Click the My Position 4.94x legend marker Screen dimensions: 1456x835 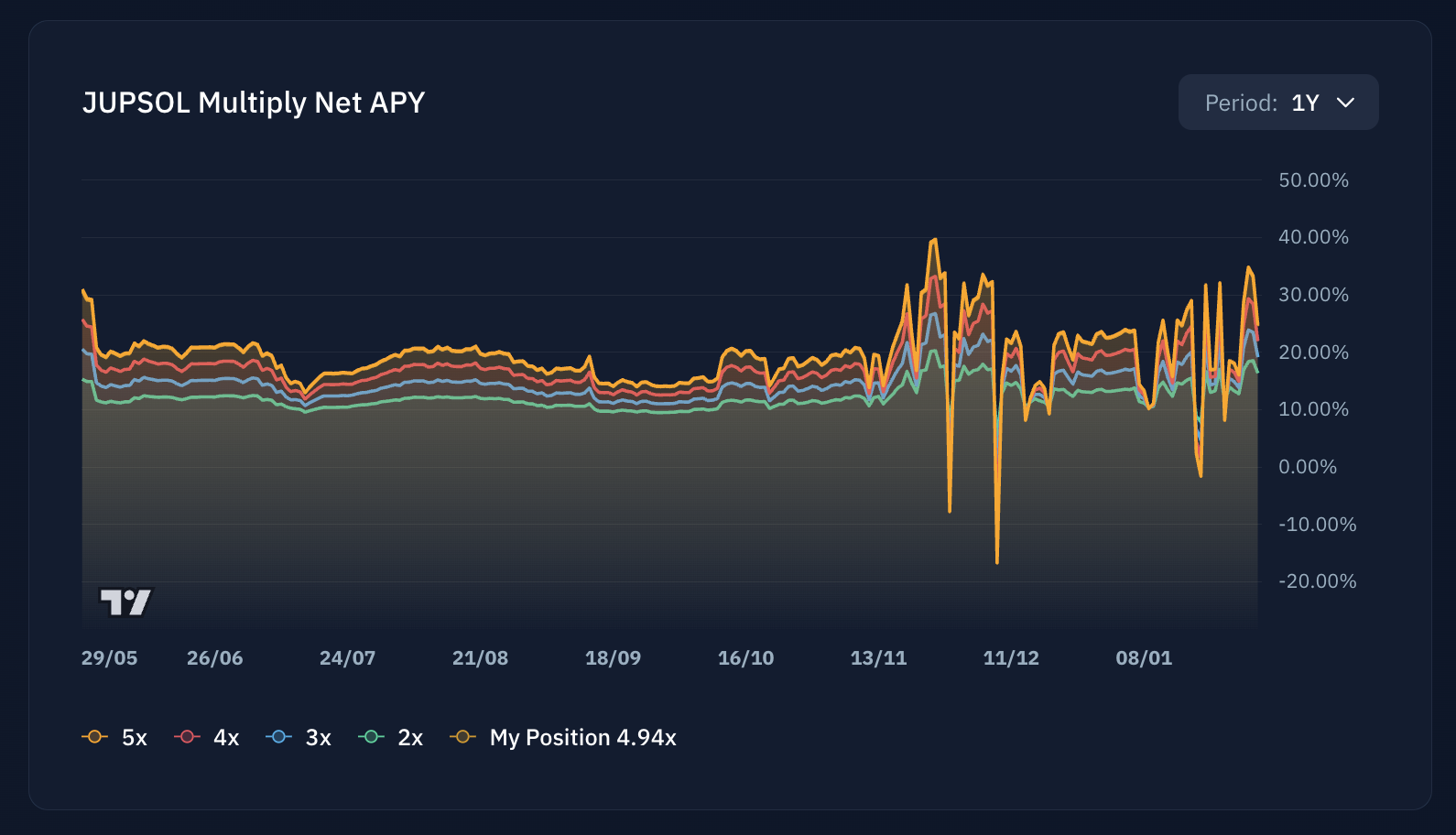point(462,737)
